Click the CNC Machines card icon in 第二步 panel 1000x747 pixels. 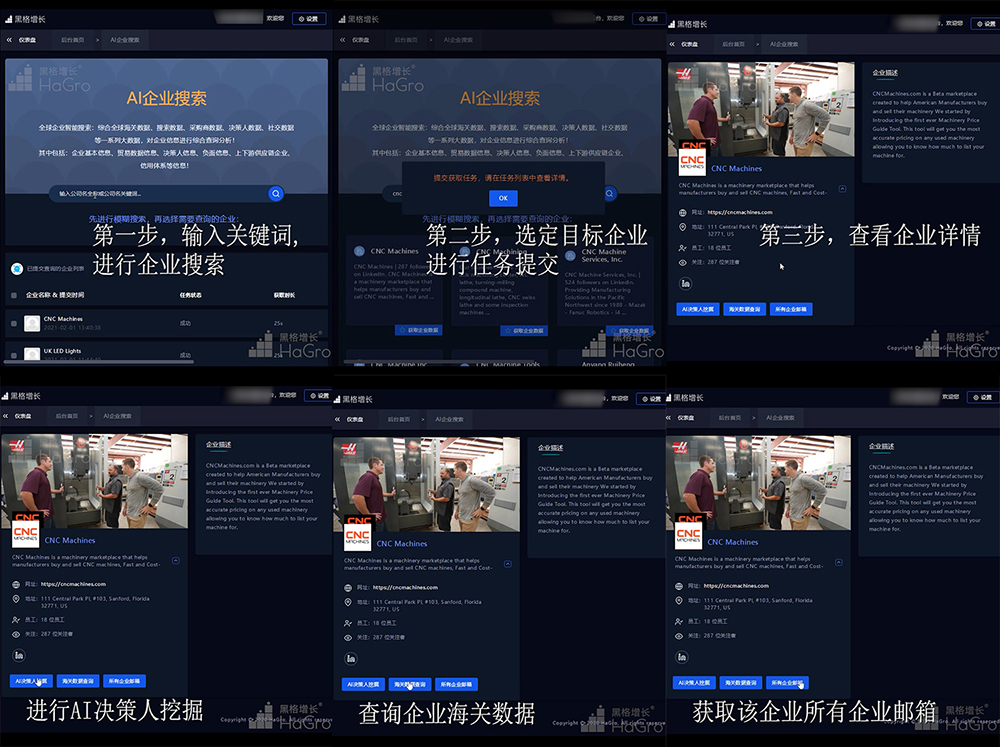357,251
